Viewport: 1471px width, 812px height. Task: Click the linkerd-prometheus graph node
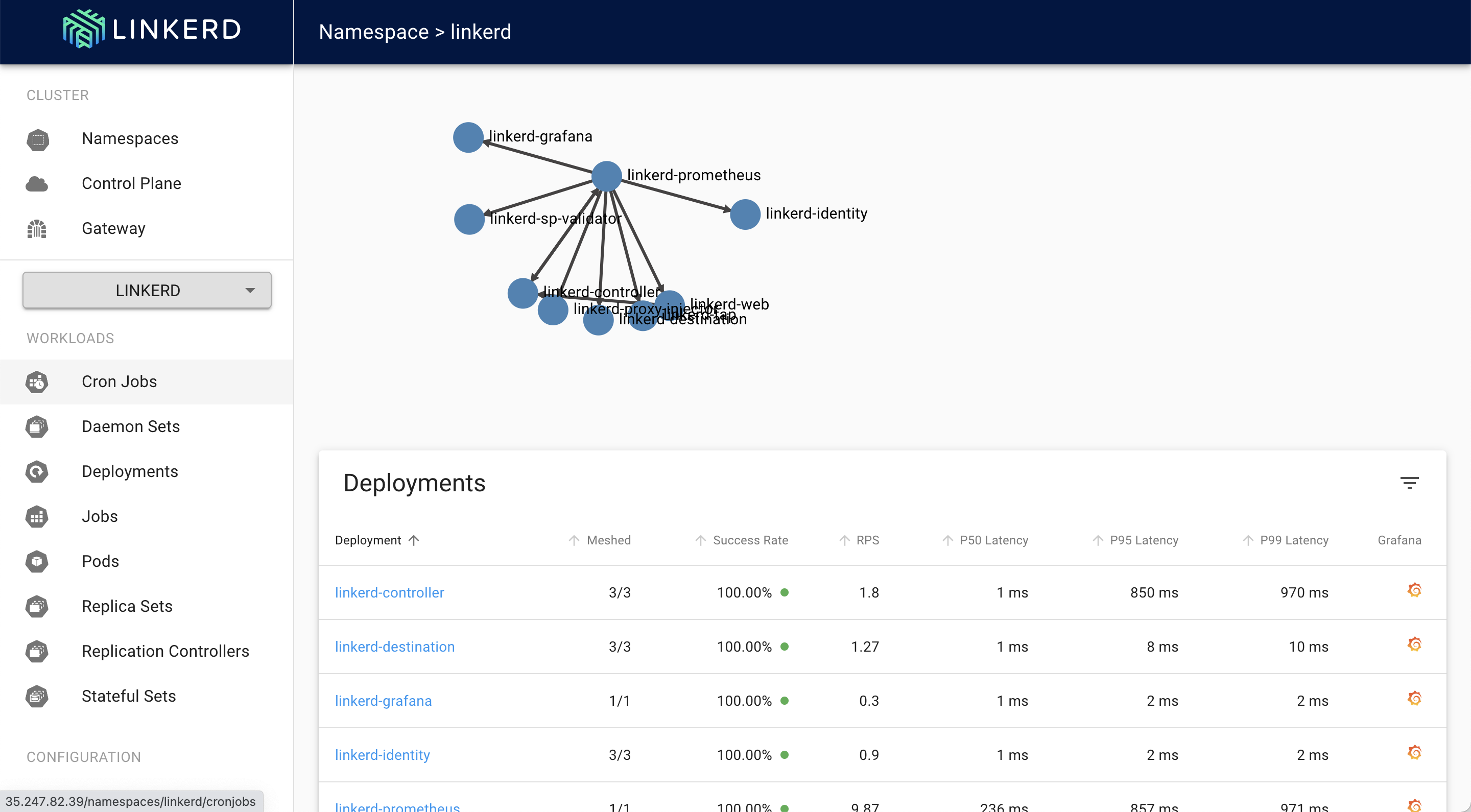606,177
